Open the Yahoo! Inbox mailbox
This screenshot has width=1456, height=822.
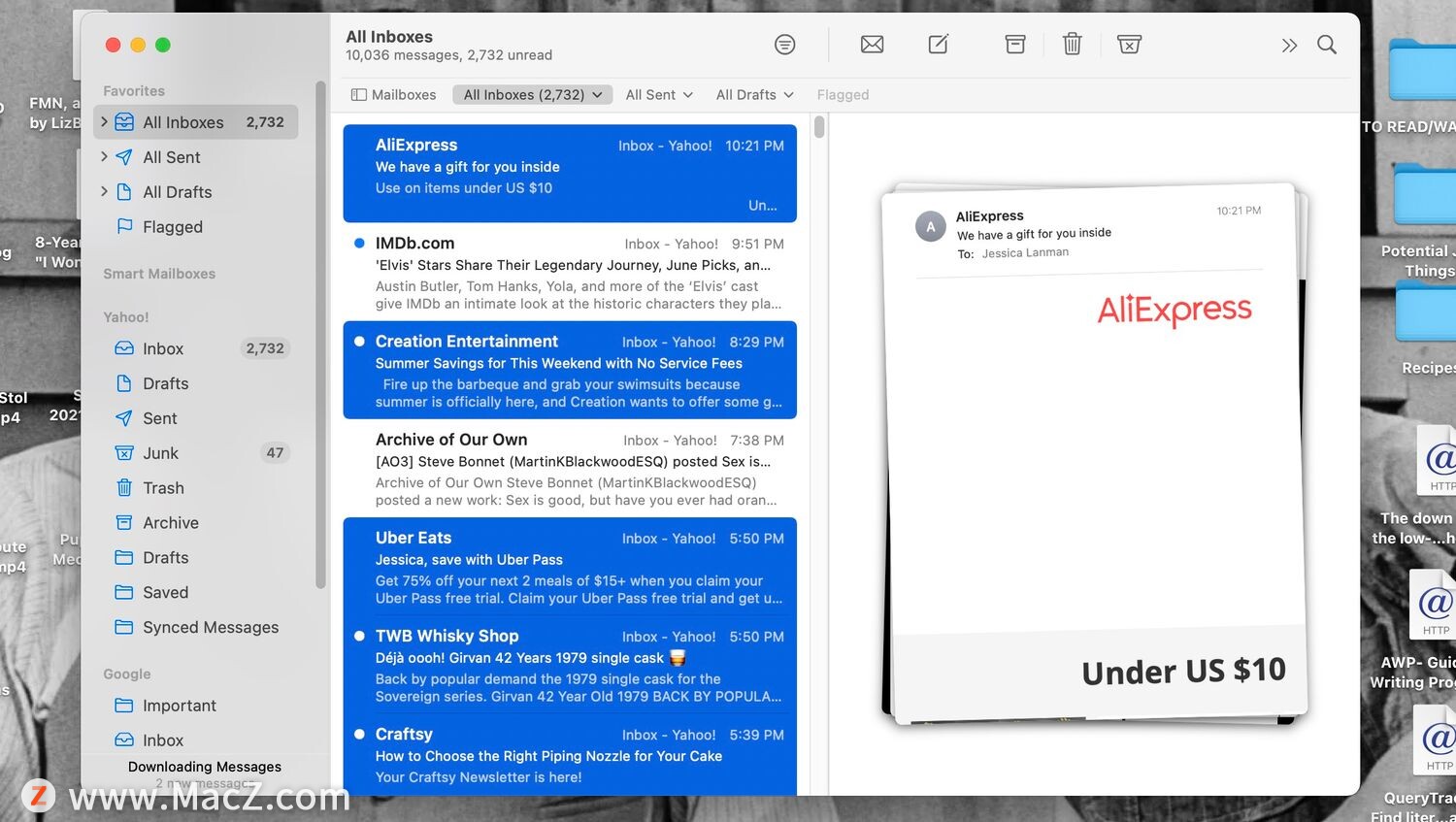[x=196, y=348]
